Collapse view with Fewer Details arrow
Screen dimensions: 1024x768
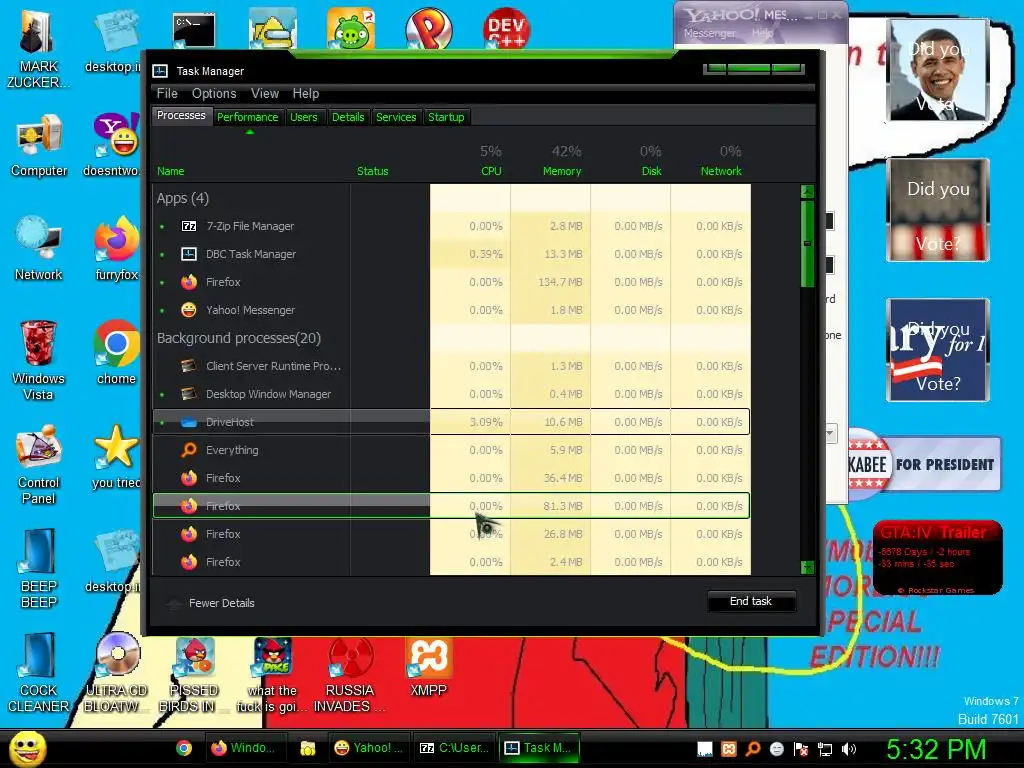tap(174, 603)
